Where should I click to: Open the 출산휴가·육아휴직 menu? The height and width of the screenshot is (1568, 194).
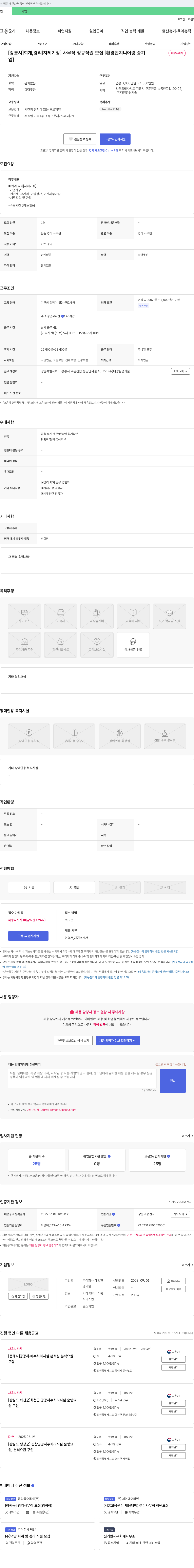tap(176, 31)
